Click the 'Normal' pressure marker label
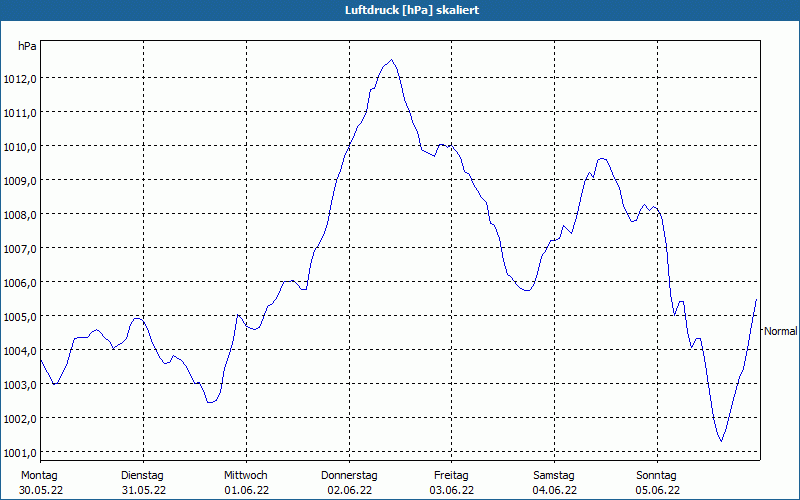Image resolution: width=800 pixels, height=500 pixels. click(x=781, y=331)
